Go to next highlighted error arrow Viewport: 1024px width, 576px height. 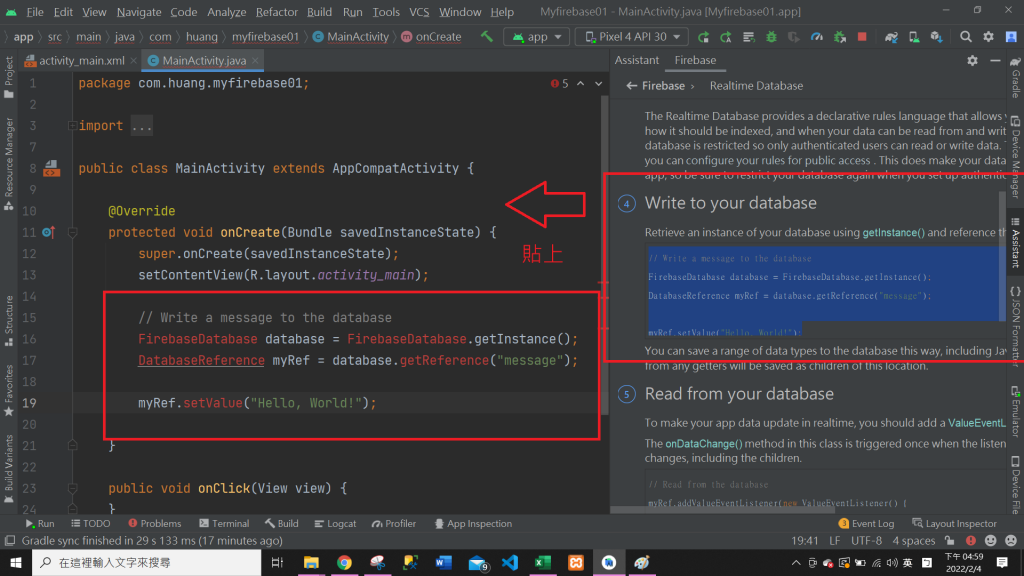(x=598, y=84)
